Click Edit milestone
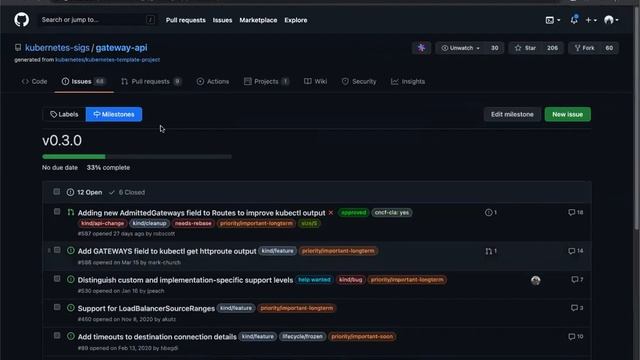This screenshot has width=640, height=360. click(x=512, y=114)
